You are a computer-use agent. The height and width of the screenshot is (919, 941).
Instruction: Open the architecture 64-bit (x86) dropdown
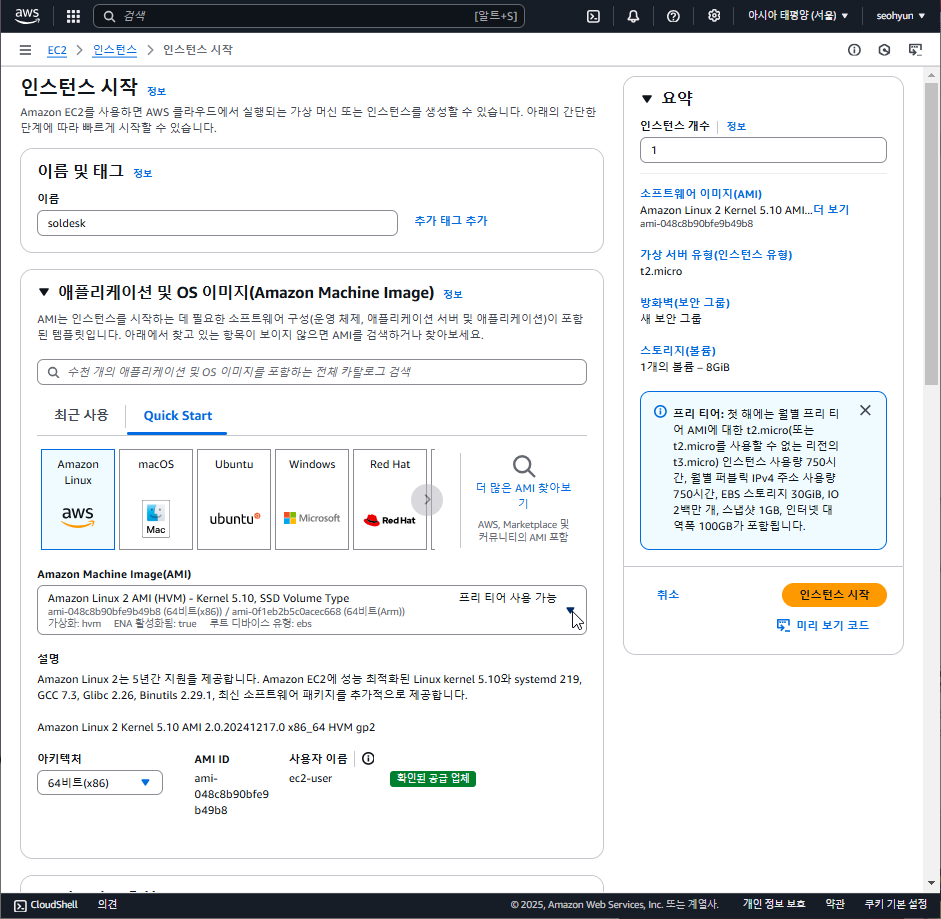100,783
